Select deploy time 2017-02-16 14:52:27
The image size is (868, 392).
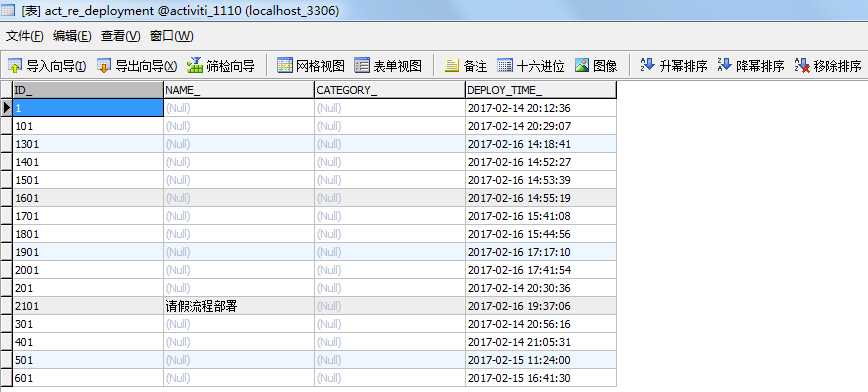click(x=541, y=162)
